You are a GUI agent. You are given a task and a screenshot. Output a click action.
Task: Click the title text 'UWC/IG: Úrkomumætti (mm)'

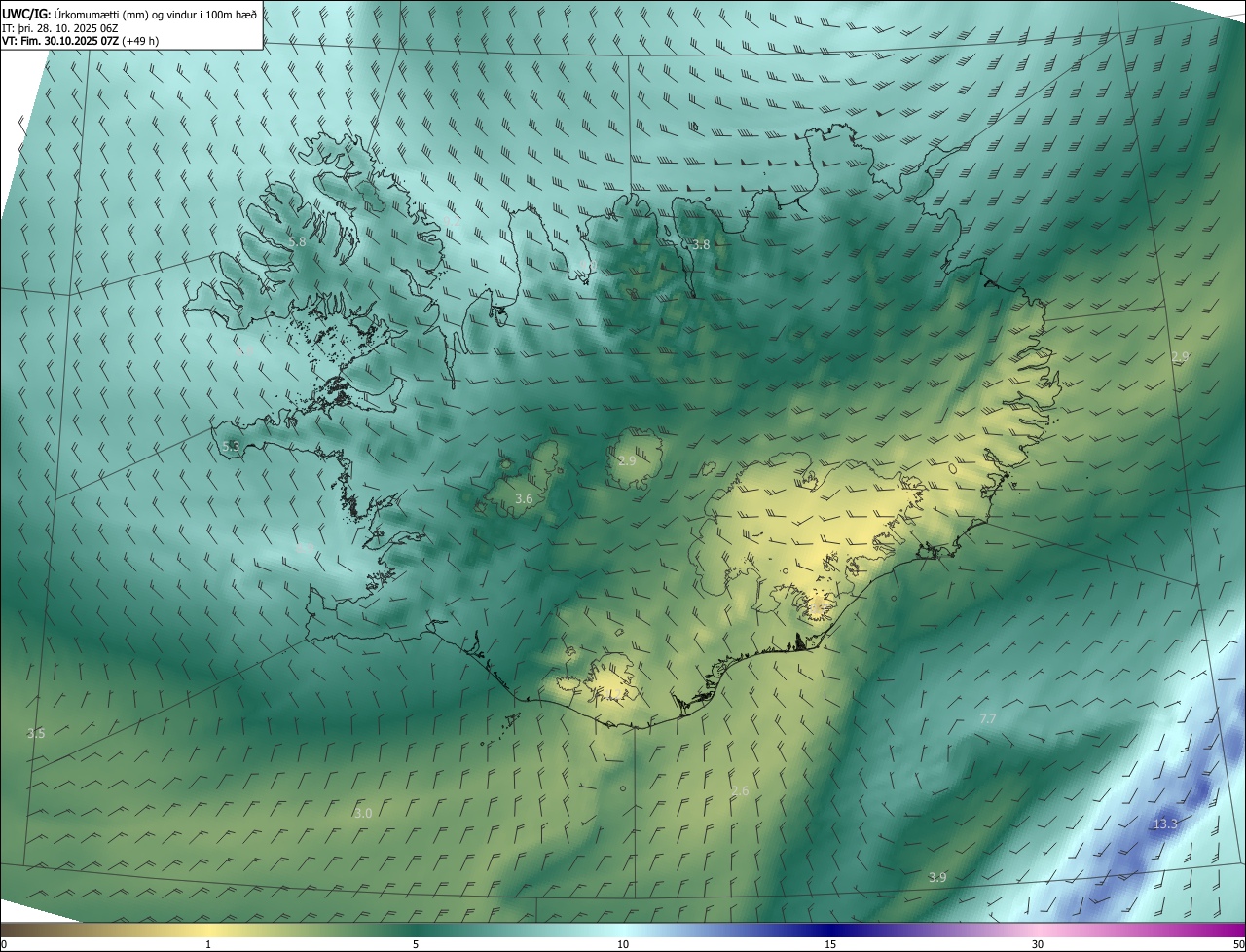[77, 13]
